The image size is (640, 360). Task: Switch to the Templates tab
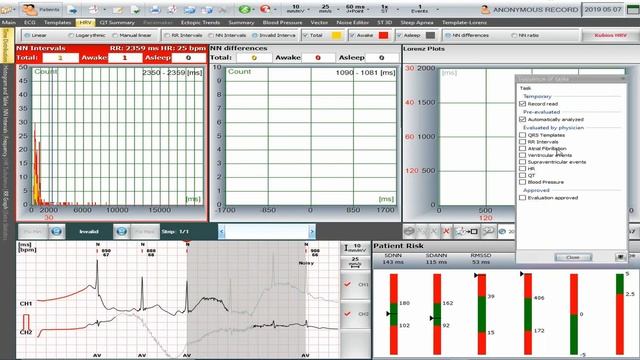point(58,22)
